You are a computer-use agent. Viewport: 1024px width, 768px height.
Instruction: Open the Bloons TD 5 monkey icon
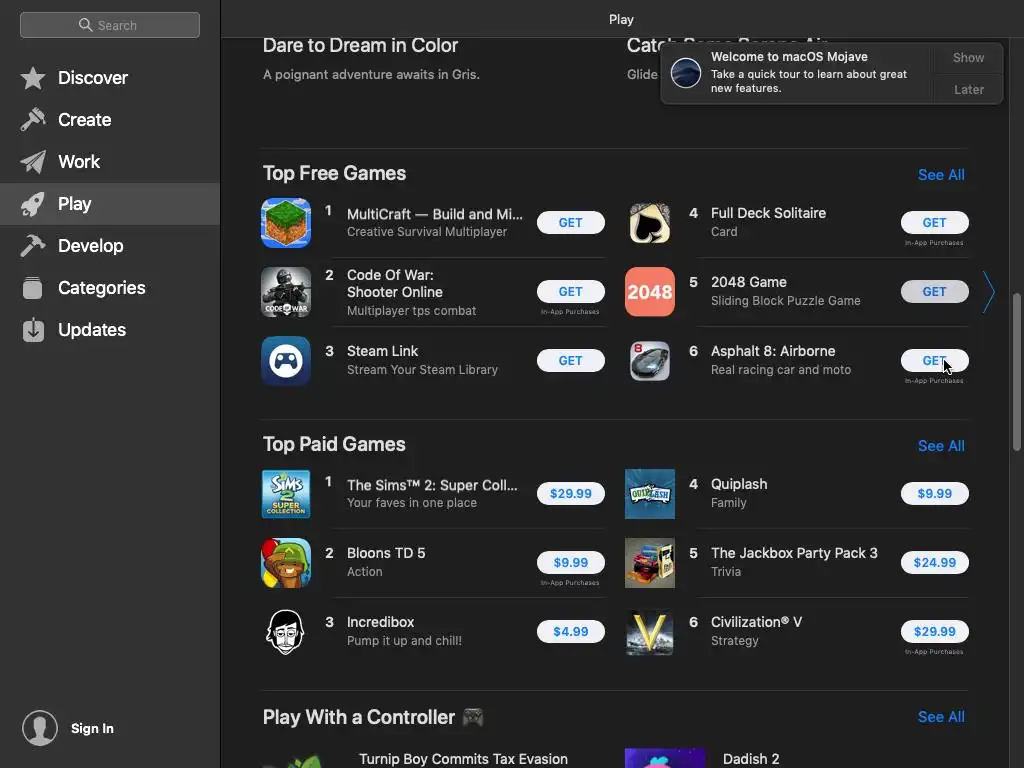(x=286, y=563)
